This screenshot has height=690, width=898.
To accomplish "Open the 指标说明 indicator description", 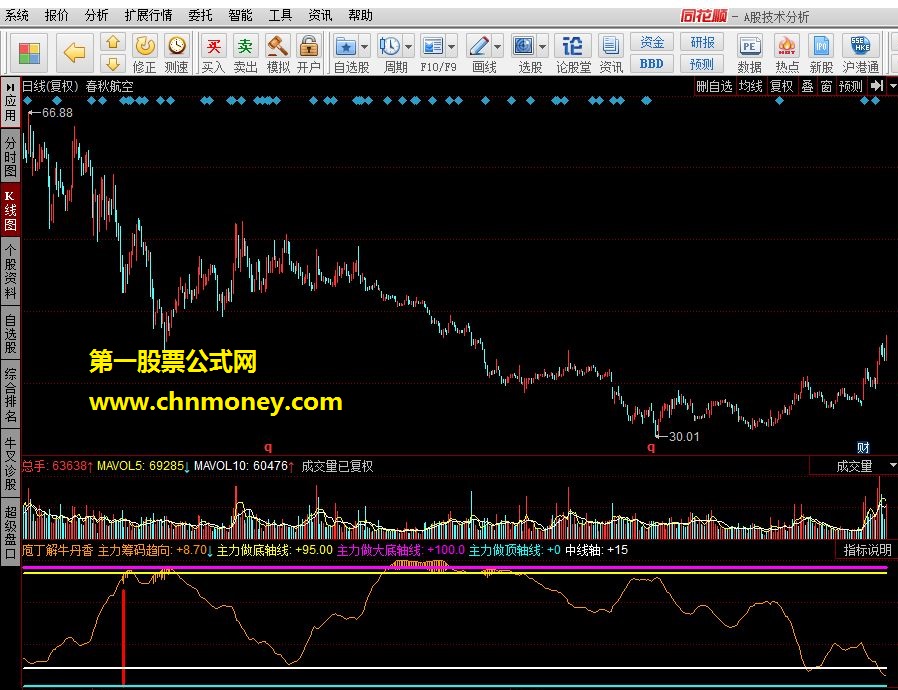I will (x=867, y=550).
